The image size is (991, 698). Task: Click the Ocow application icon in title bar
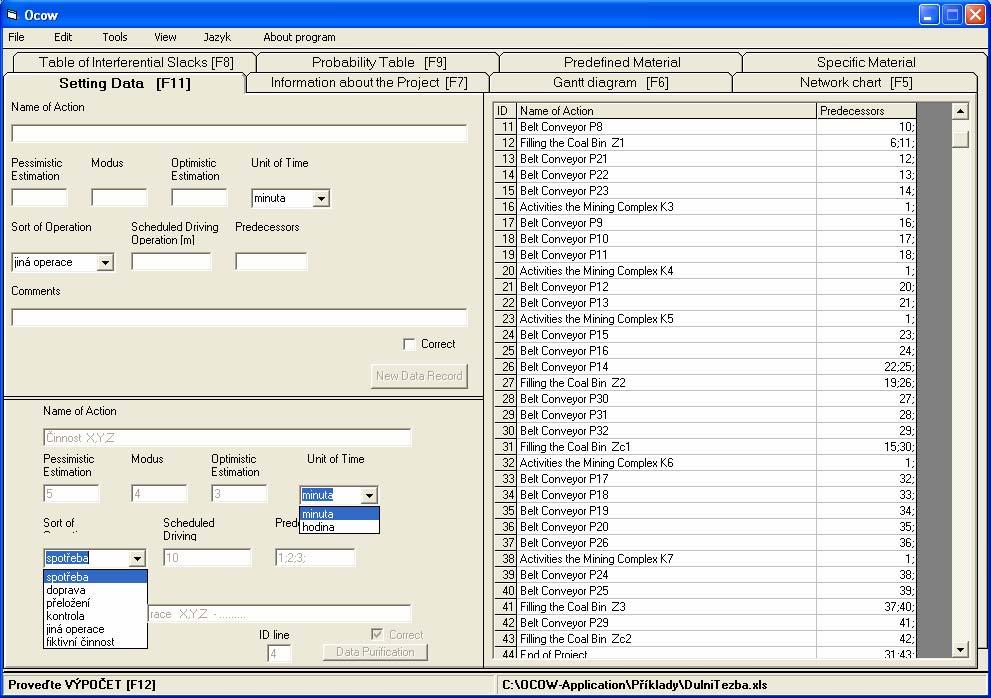point(11,15)
